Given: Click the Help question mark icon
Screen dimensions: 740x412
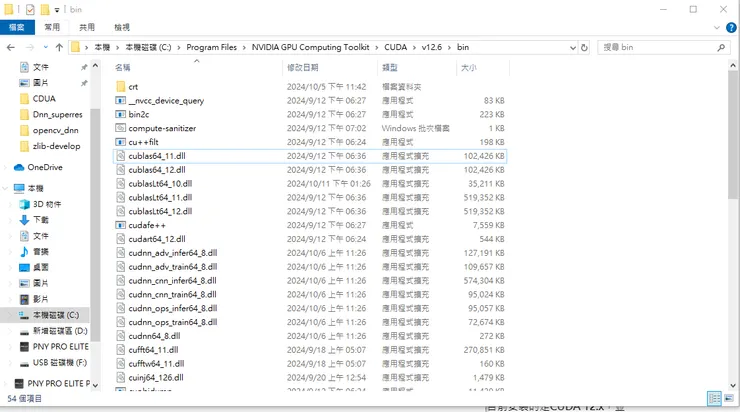Looking at the screenshot, I should tap(731, 27).
